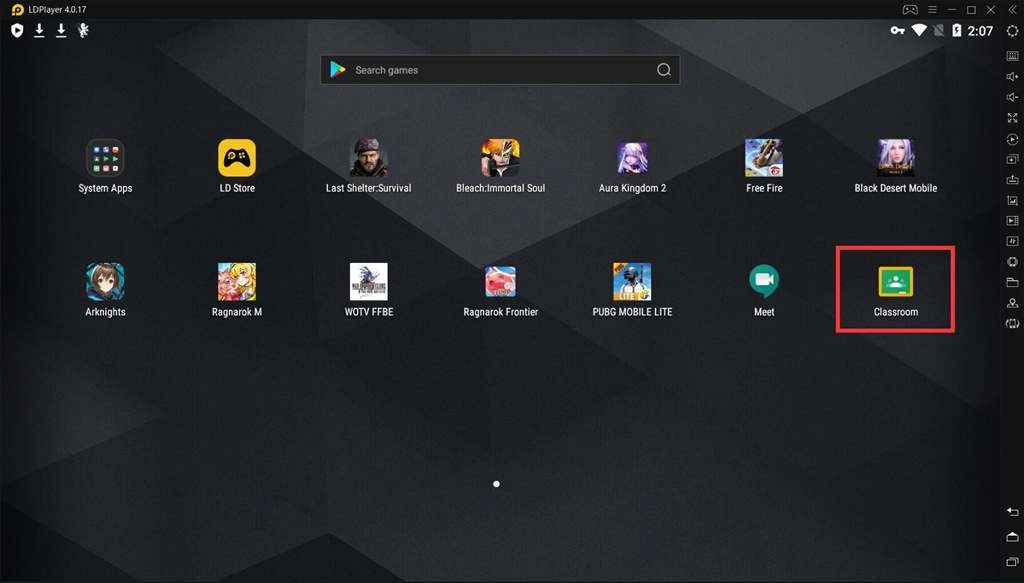
Task: Click the Google Play logo in search bar
Action: coord(338,70)
